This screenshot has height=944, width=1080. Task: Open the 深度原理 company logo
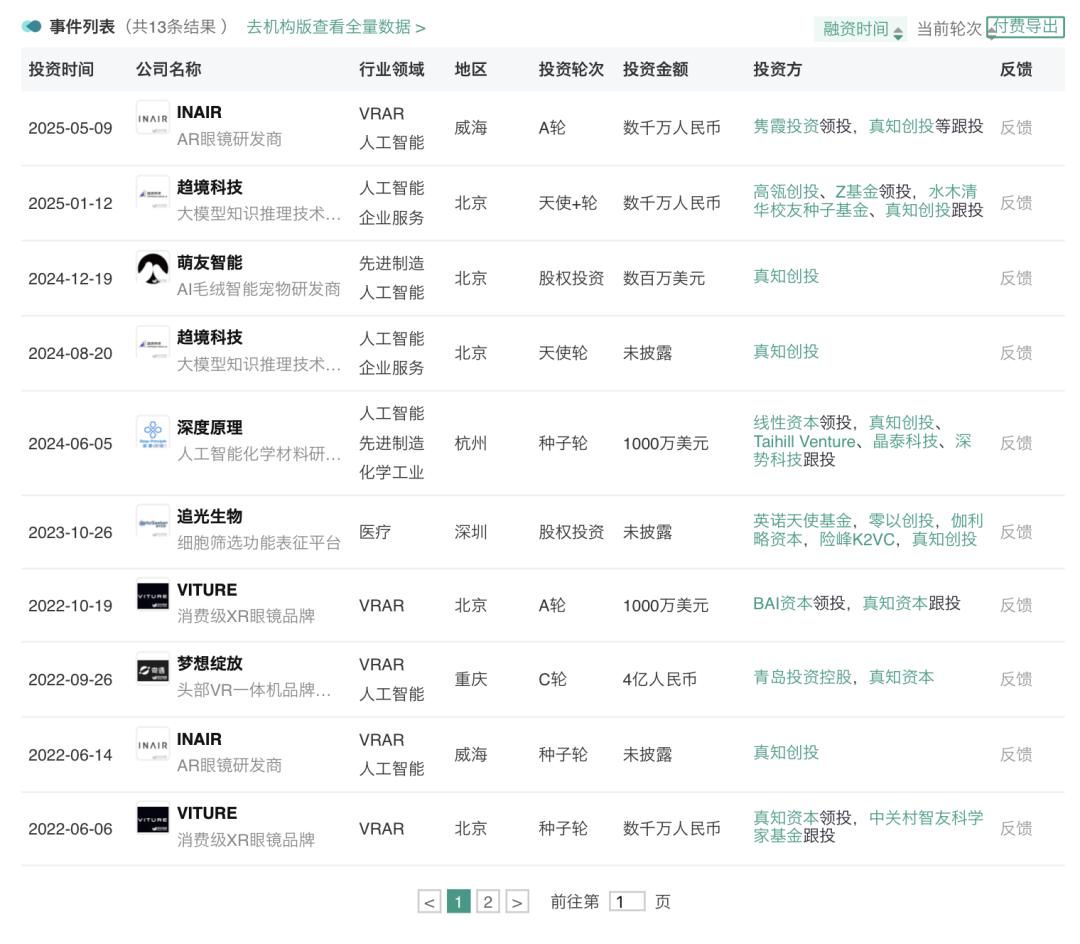153,433
